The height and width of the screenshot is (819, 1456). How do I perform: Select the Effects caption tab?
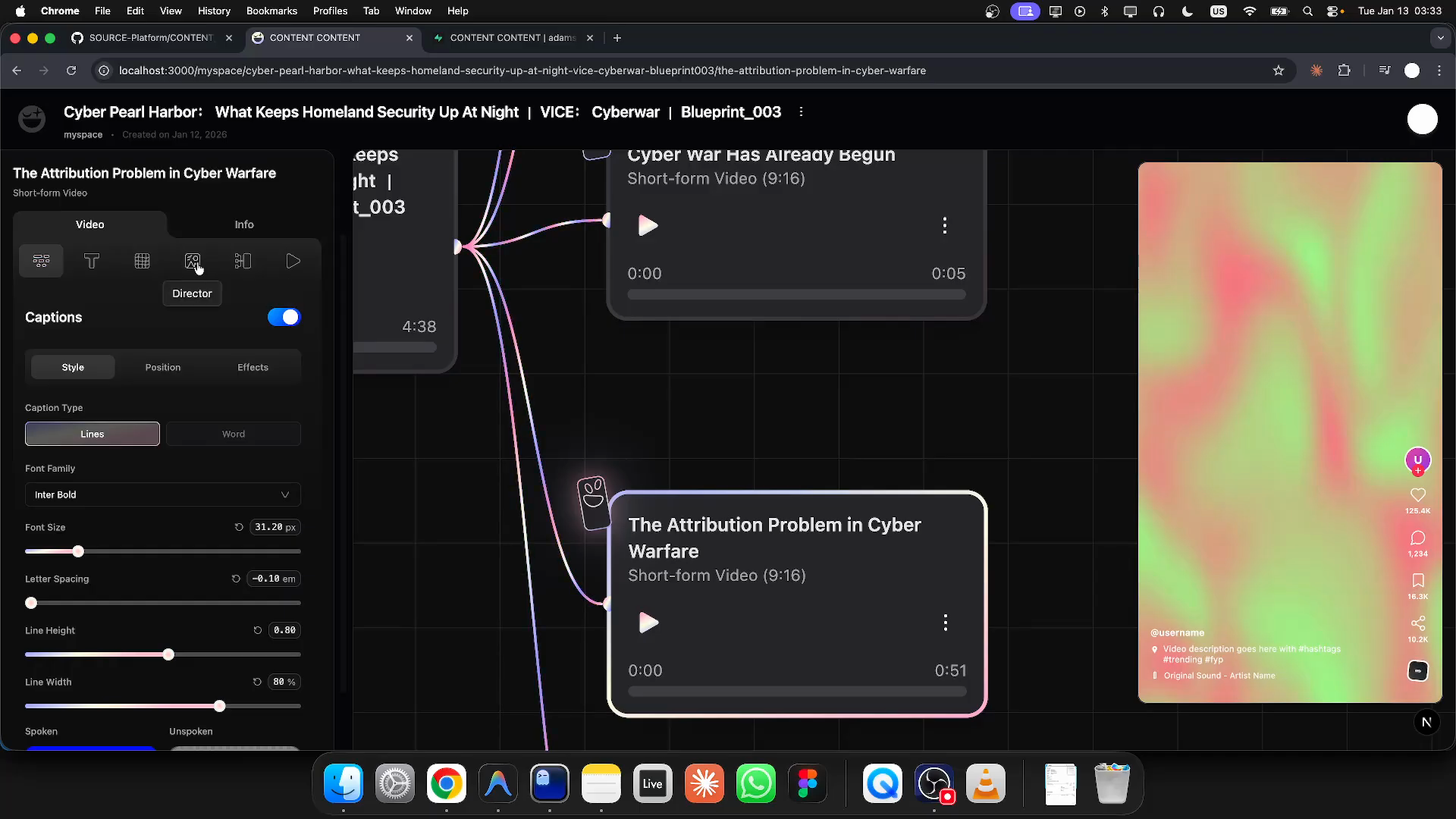click(x=253, y=367)
